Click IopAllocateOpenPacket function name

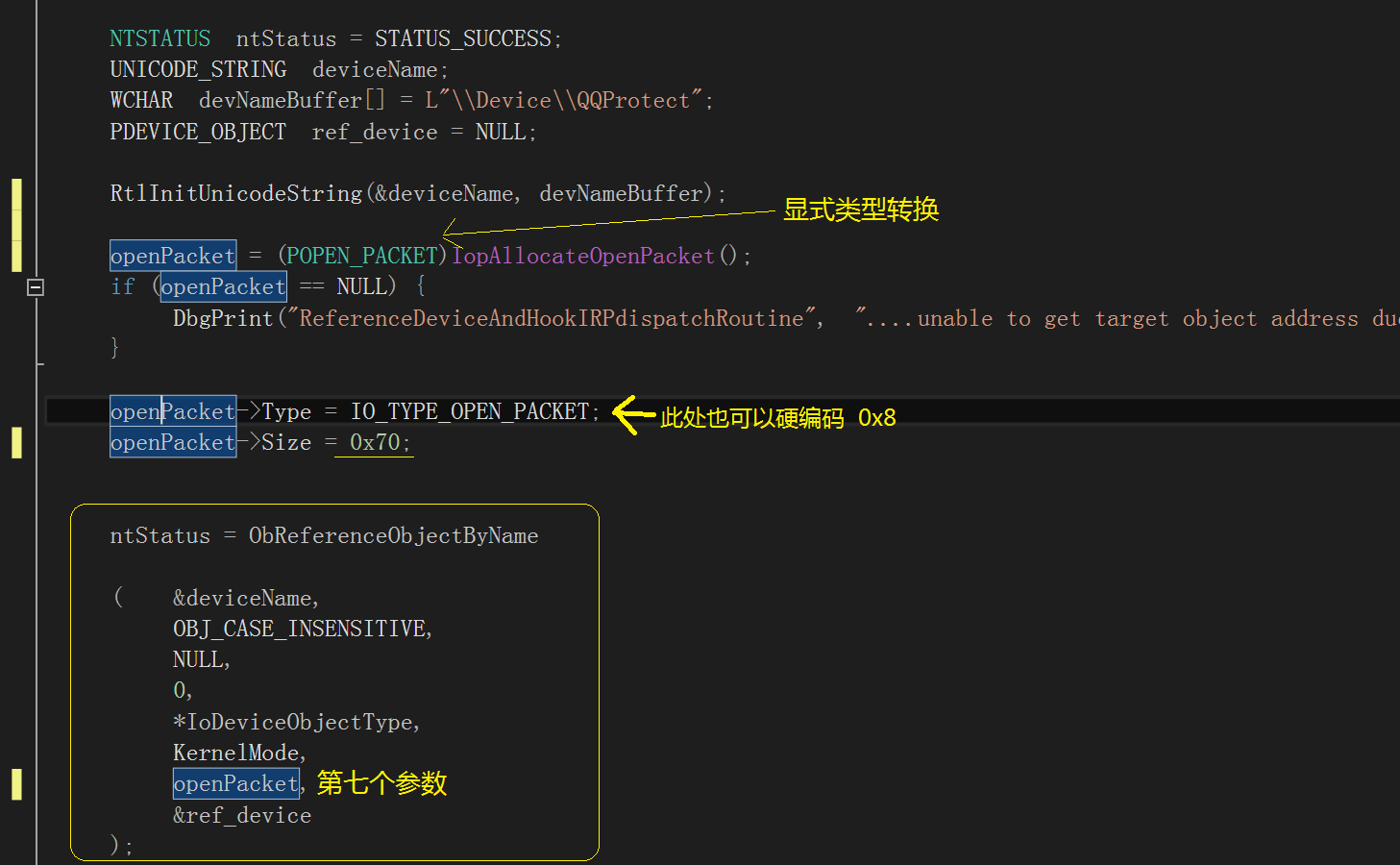tap(583, 256)
